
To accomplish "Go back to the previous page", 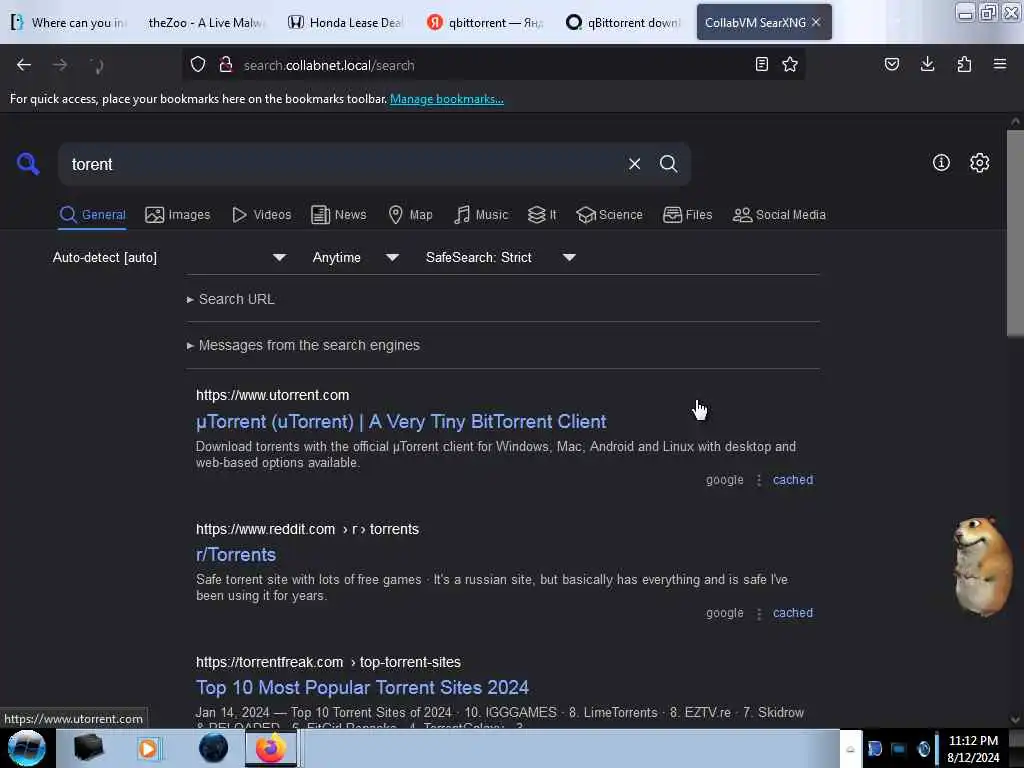I will pos(24,65).
